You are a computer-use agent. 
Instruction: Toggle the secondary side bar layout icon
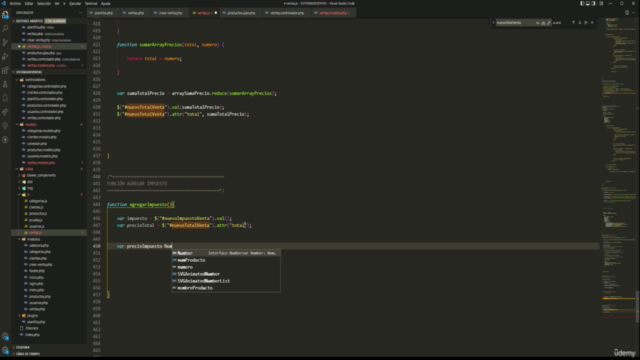[593, 3]
